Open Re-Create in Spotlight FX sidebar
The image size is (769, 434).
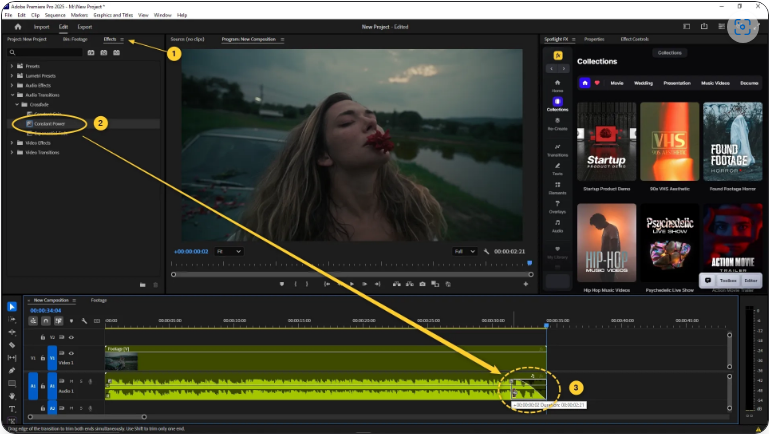click(558, 124)
